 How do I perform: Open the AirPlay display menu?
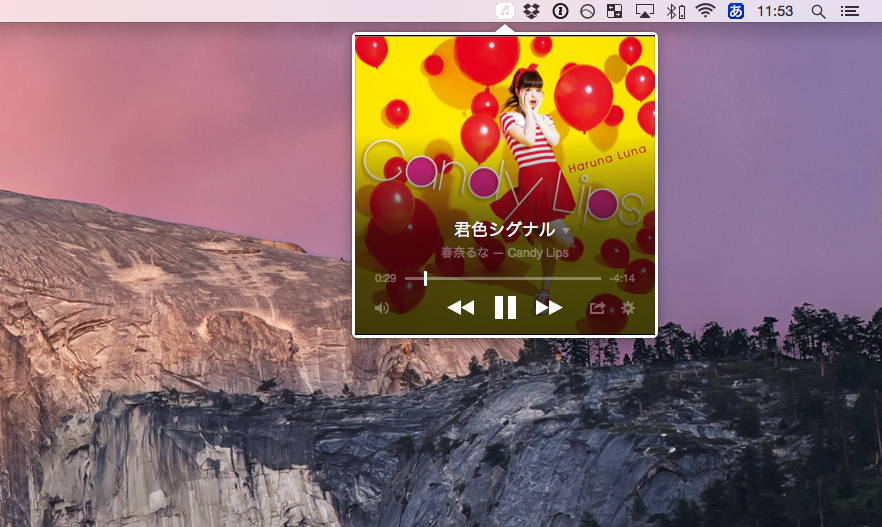click(645, 11)
